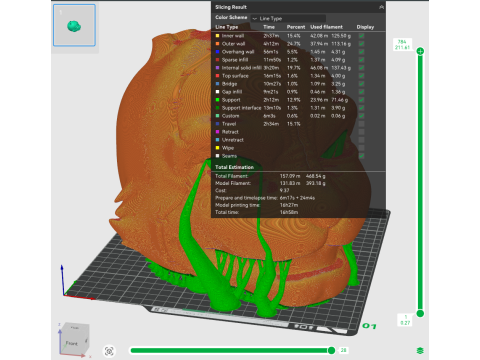
Task: Open the Color Scheme dropdown
Action: tap(288, 18)
